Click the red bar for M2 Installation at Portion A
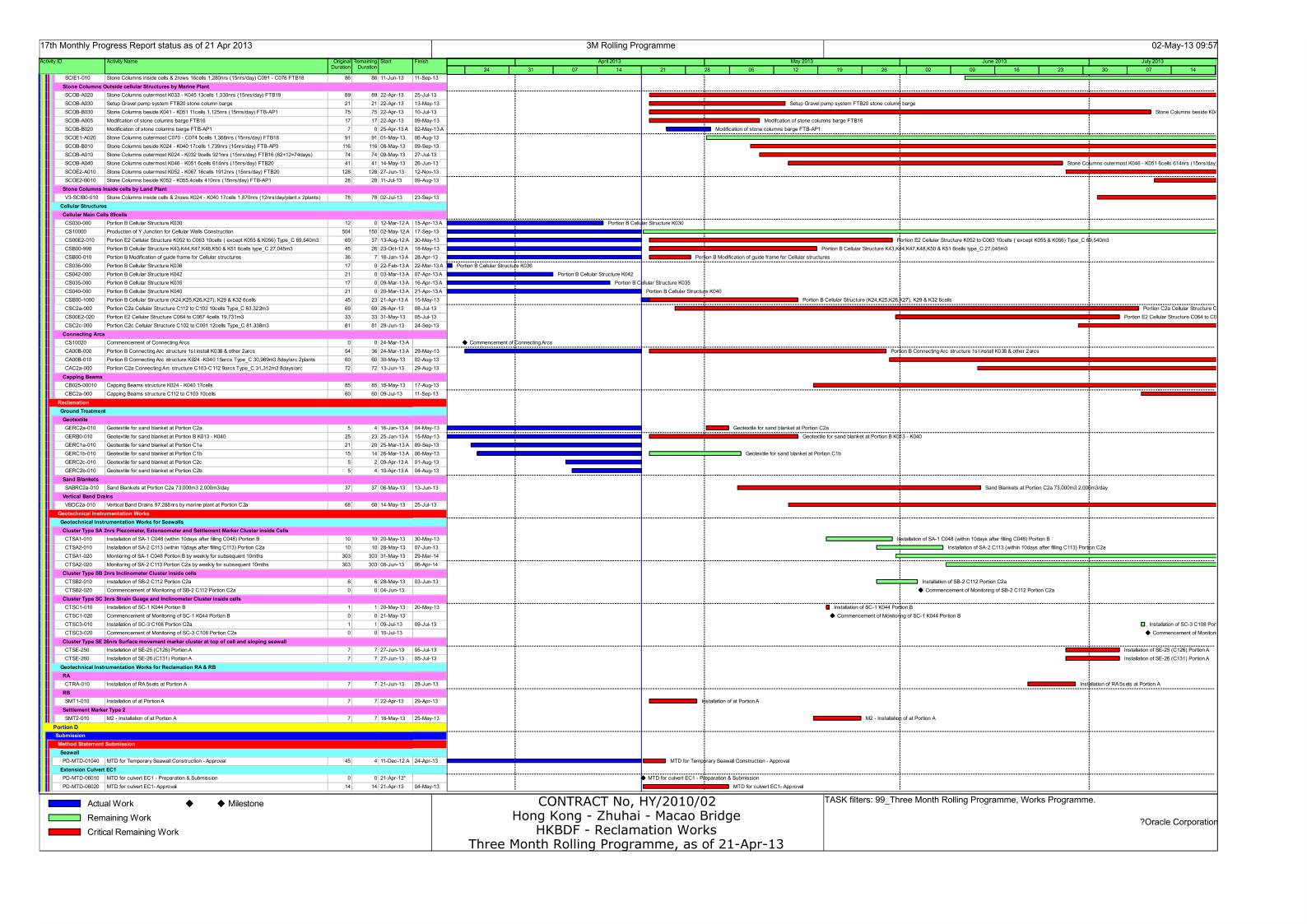The width and height of the screenshot is (1307, 924). pyautogui.click(x=837, y=718)
